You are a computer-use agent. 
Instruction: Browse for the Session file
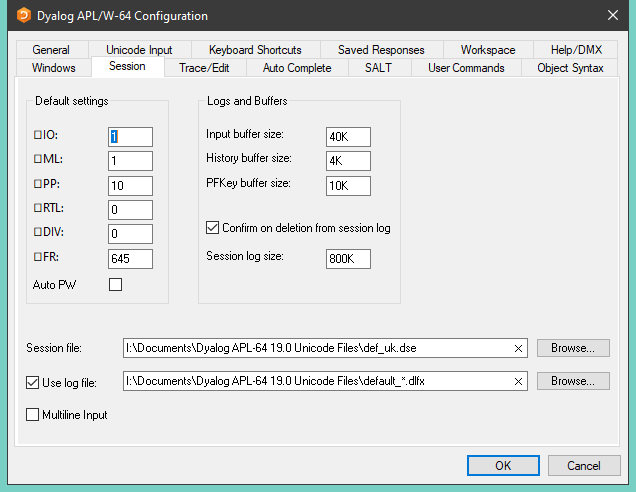coord(572,348)
